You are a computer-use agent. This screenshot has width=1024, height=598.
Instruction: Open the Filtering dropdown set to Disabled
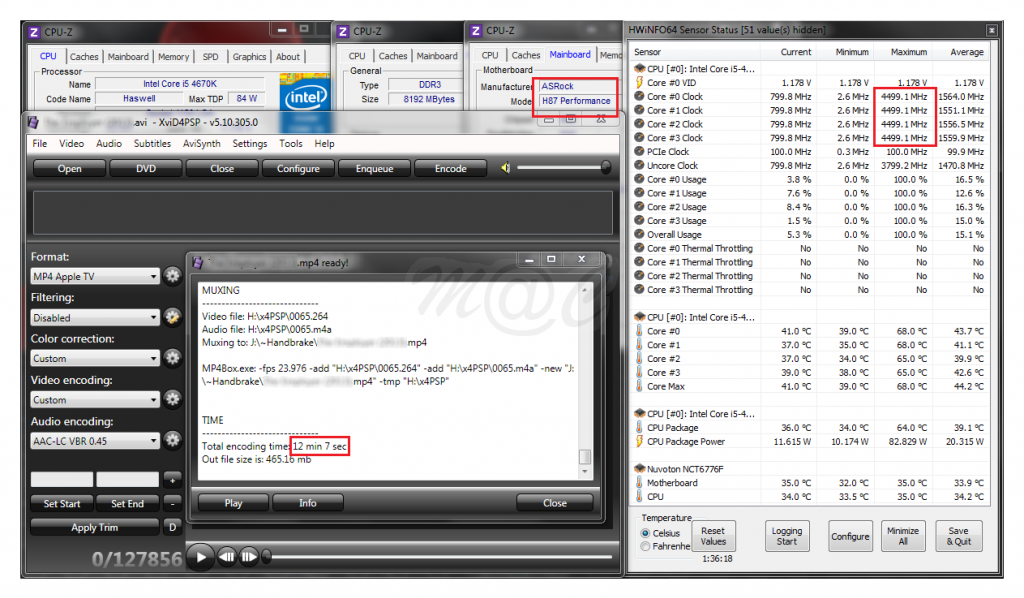(95, 318)
